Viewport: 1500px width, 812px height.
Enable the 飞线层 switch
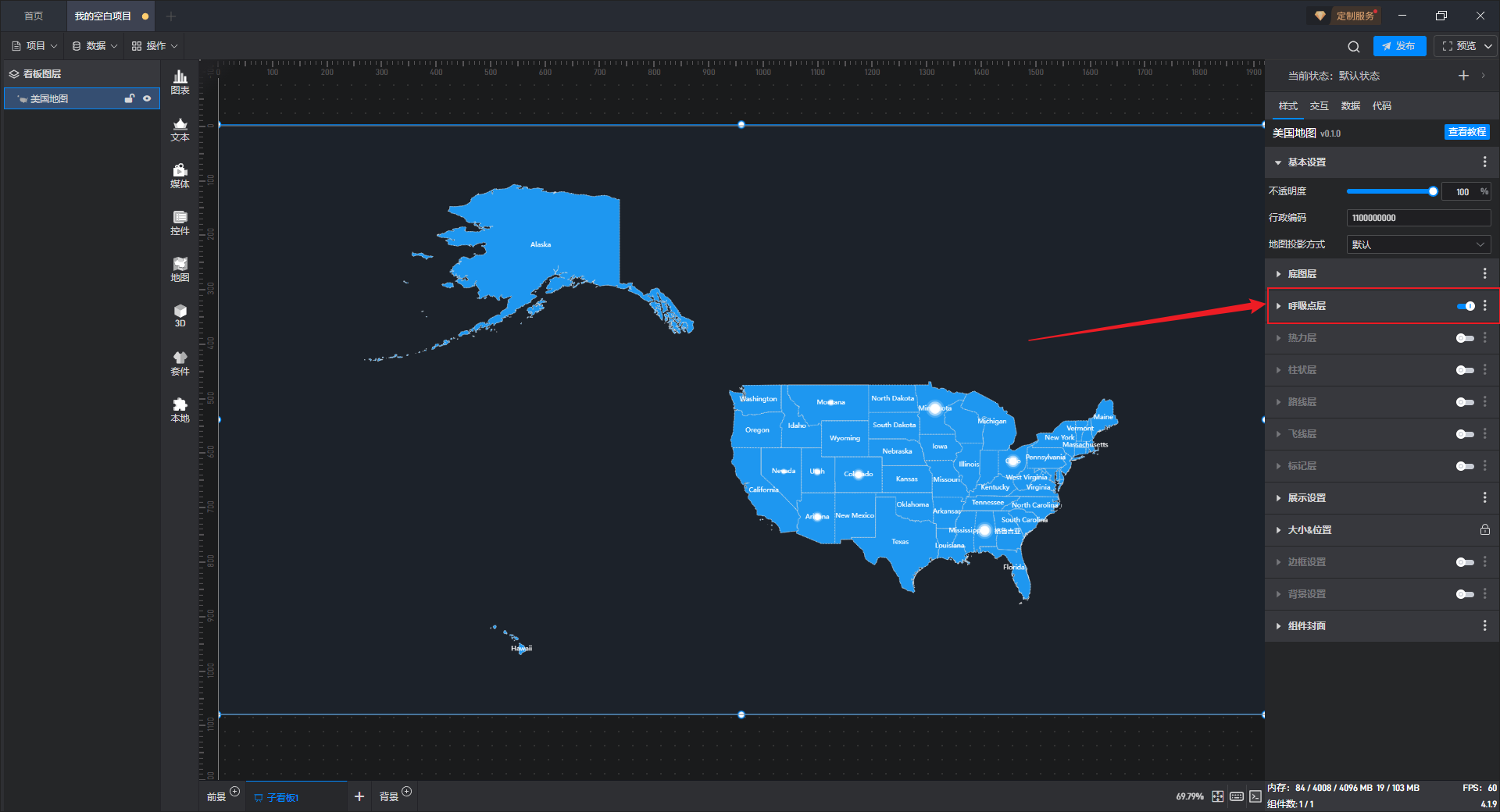tap(1465, 434)
